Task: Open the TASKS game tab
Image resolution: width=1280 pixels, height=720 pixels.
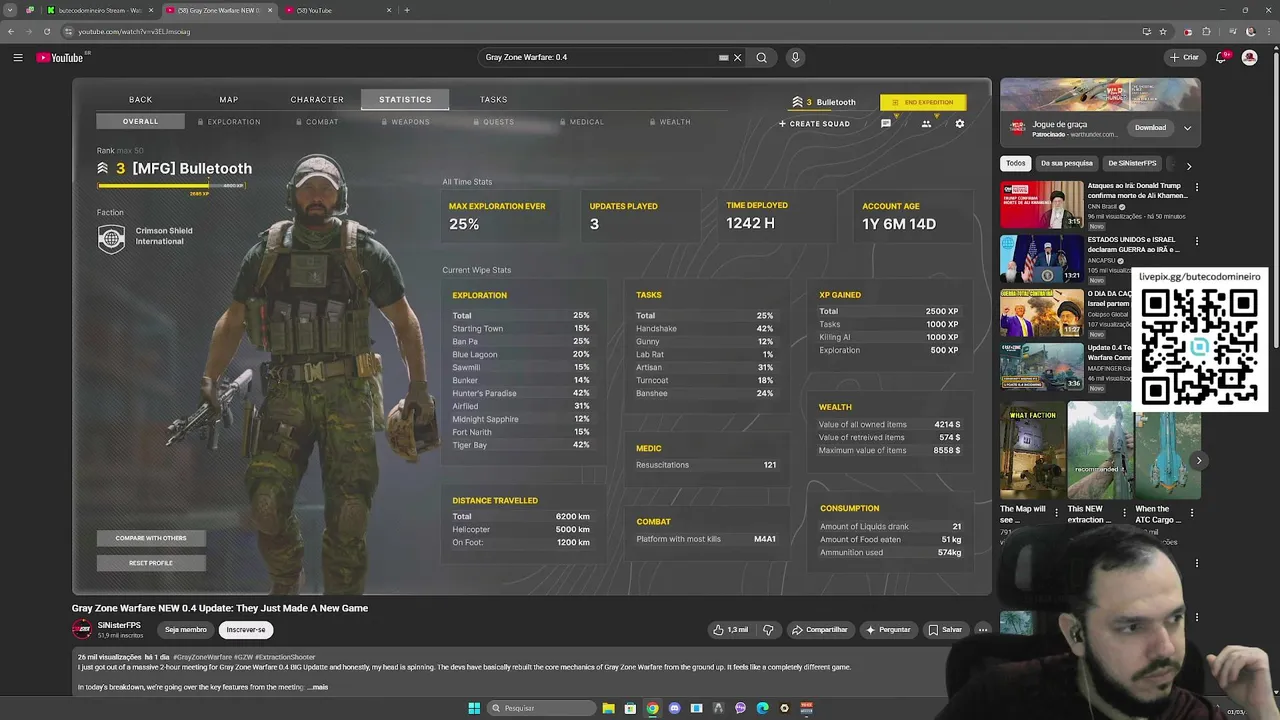Action: pos(493,99)
